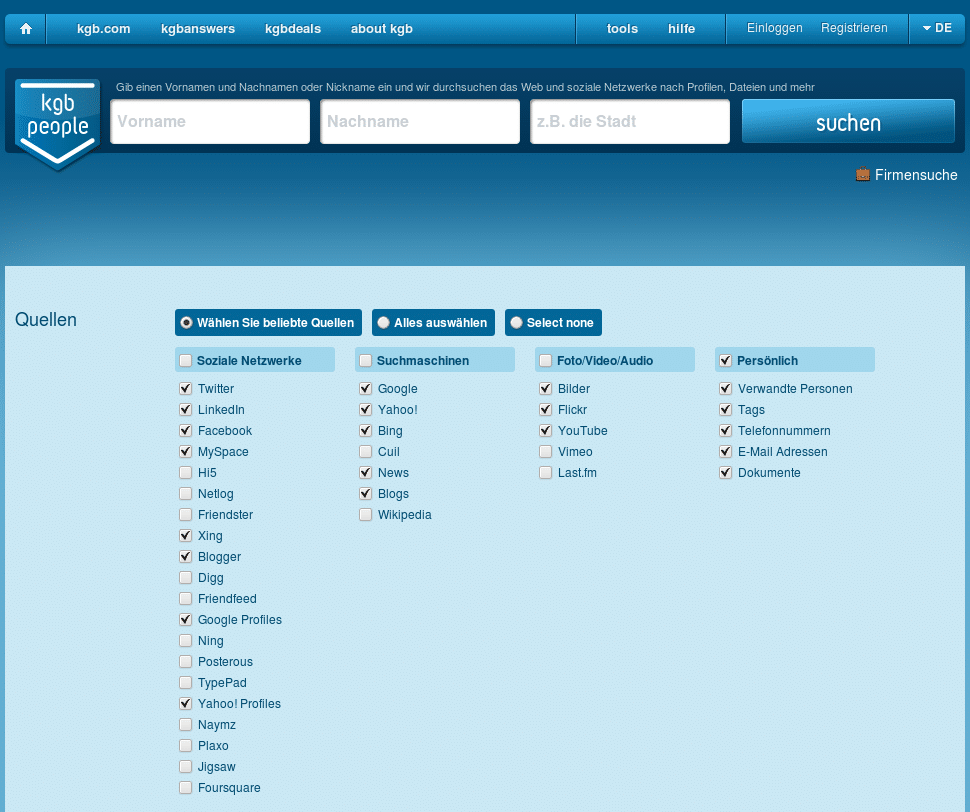Viewport: 970px width, 812px height.
Task: Check the Suchmaschinen group checkbox
Action: coord(366,361)
